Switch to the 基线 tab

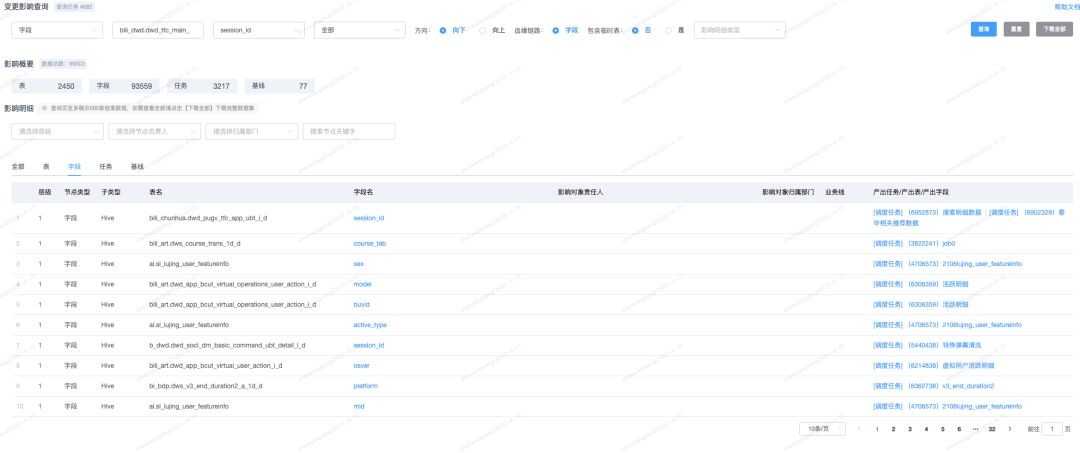[x=137, y=166]
